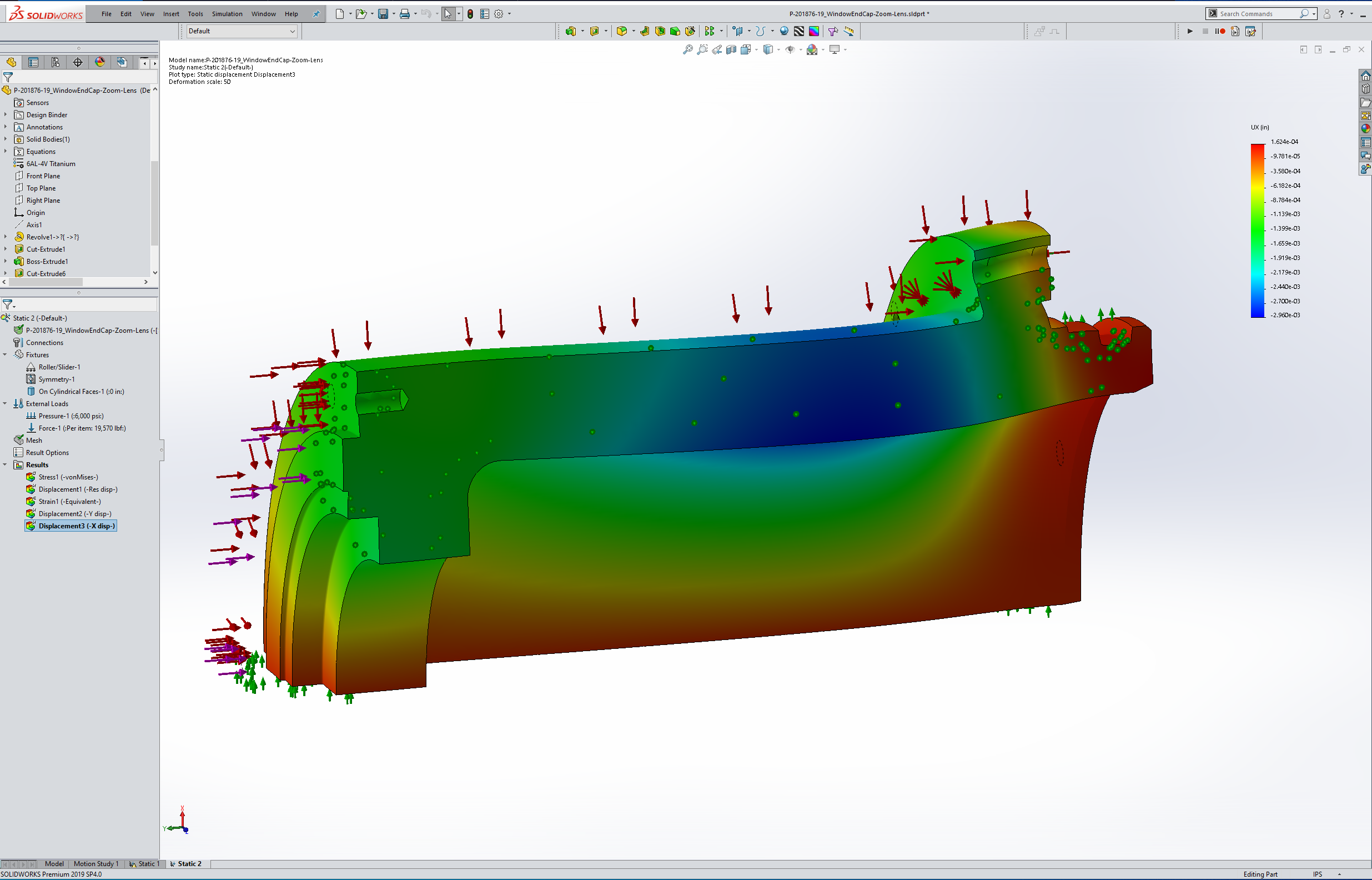Toggle the menu bar pin

[316, 14]
